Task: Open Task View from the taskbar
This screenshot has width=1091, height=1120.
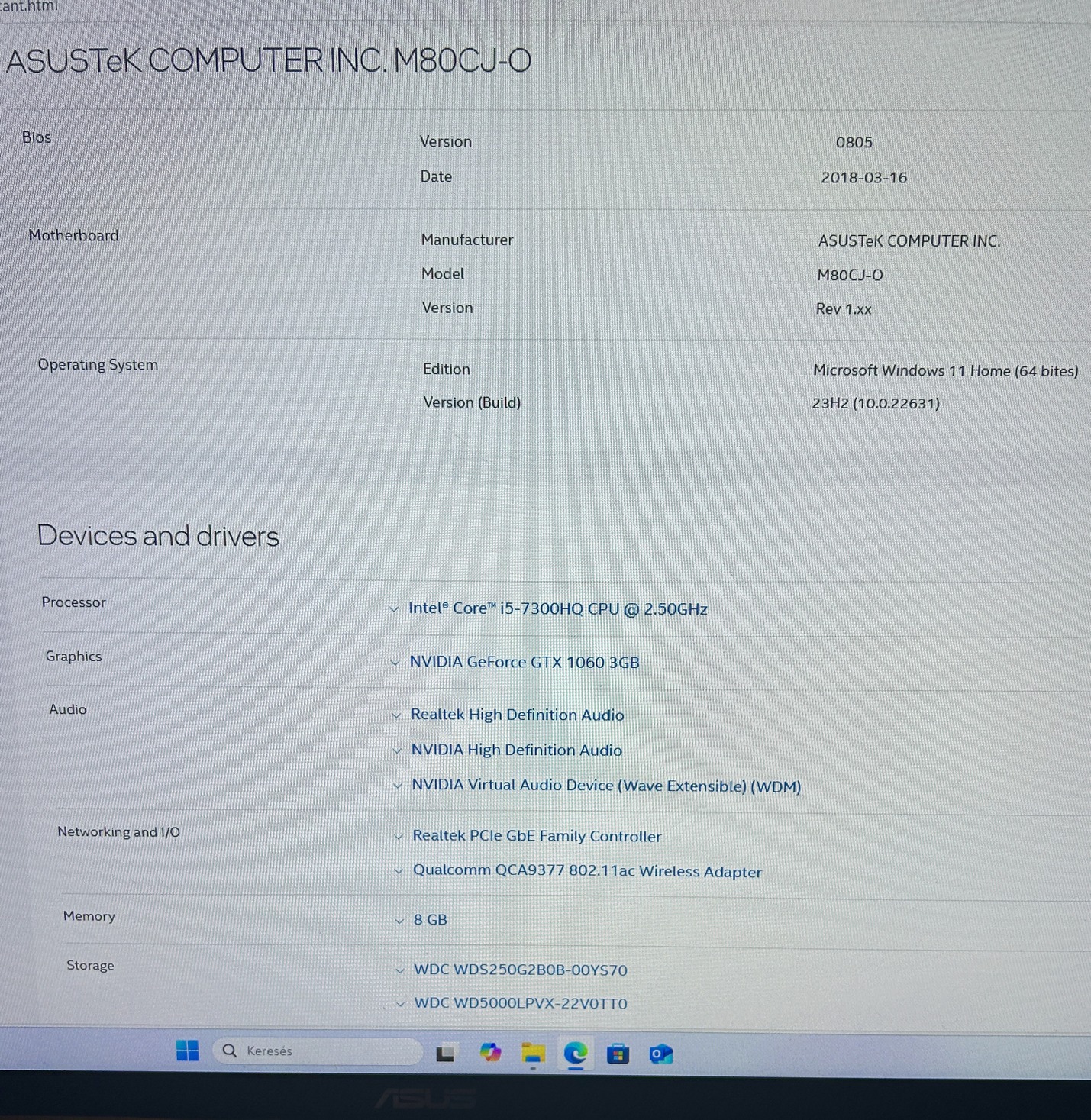Action: pos(445,1054)
